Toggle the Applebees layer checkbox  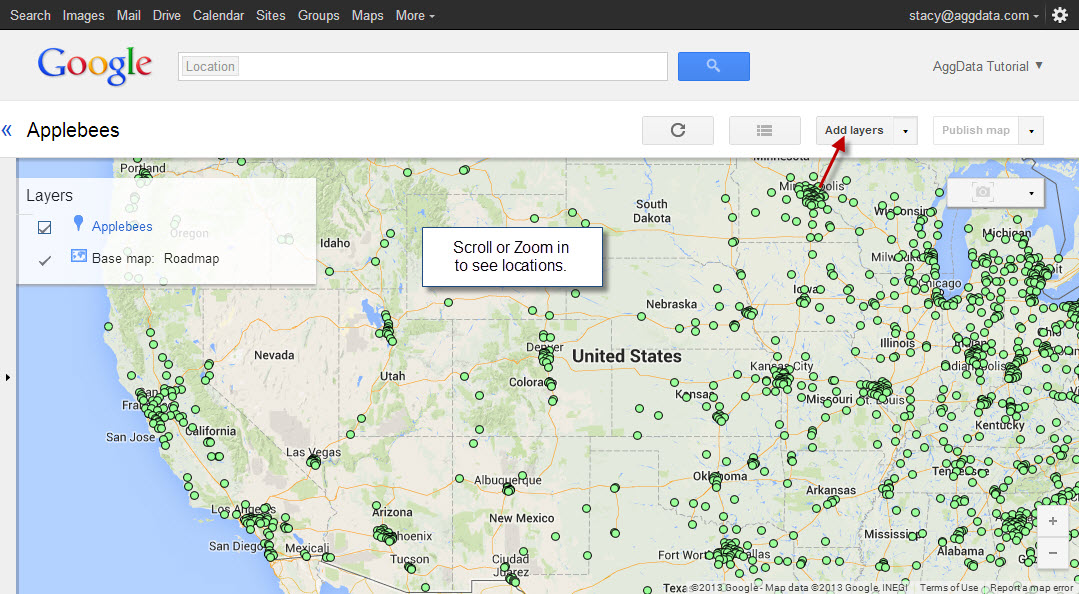tap(45, 227)
